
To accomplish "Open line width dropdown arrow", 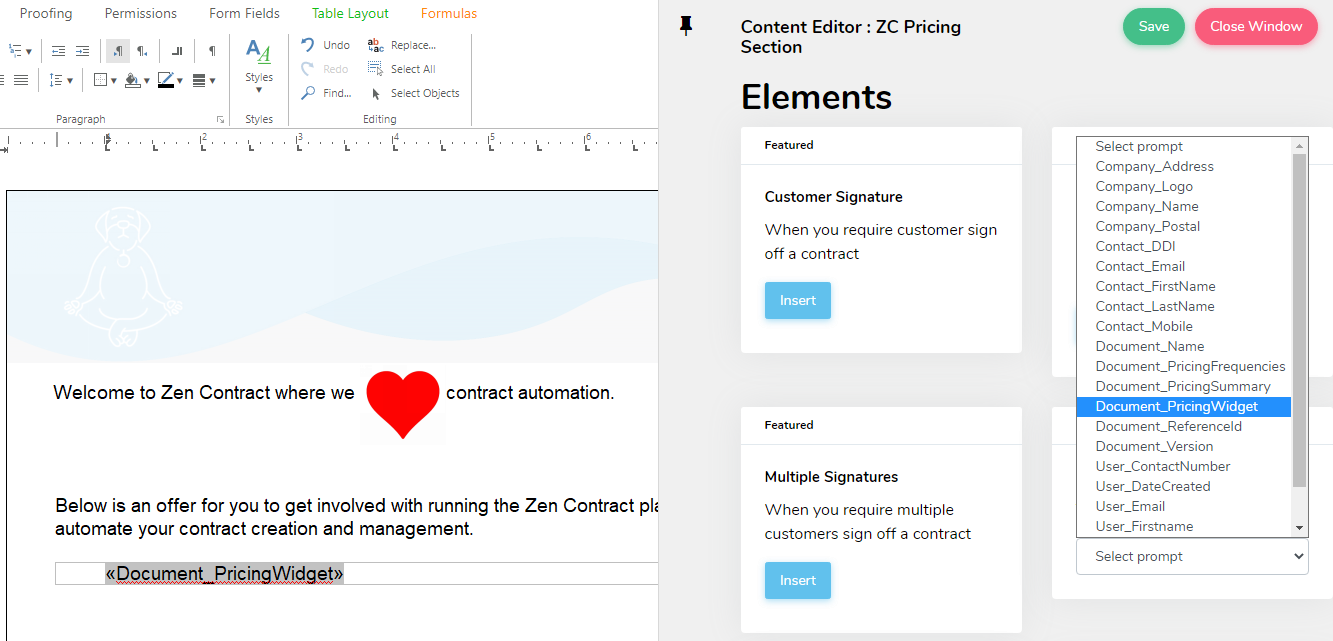I will coord(212,81).
